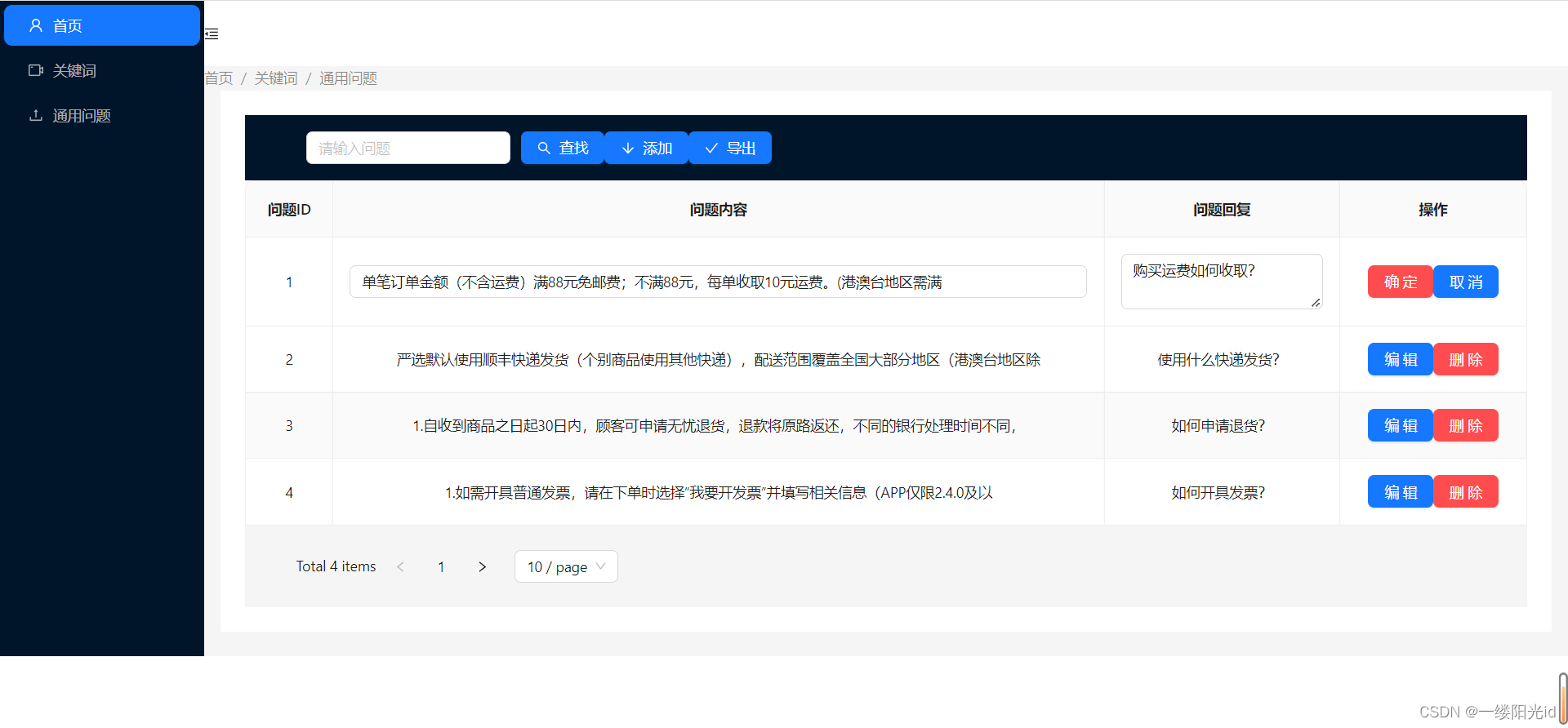
Task: Collapse sidebar using menu fold icon
Action: click(x=212, y=33)
